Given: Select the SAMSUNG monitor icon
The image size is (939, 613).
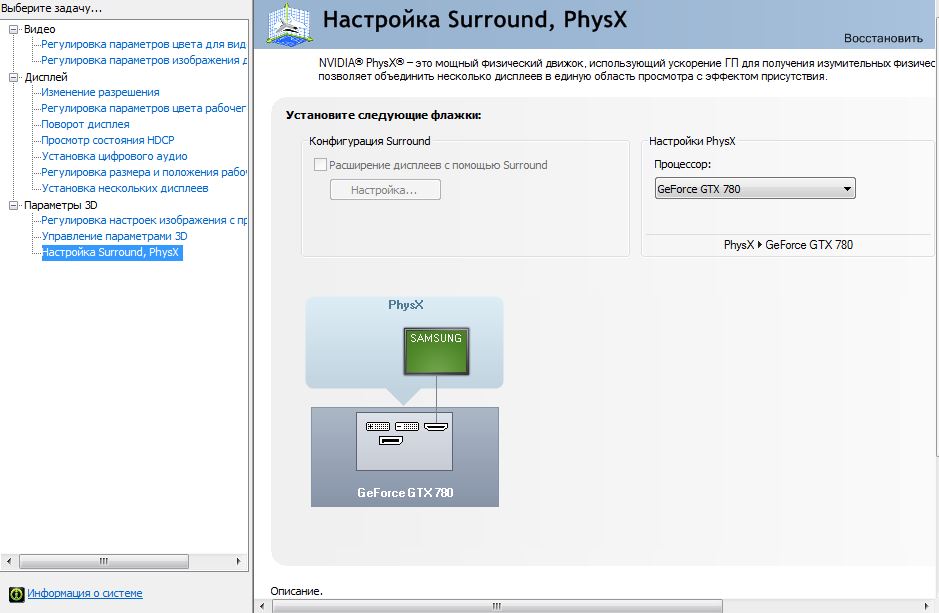Looking at the screenshot, I should [436, 351].
